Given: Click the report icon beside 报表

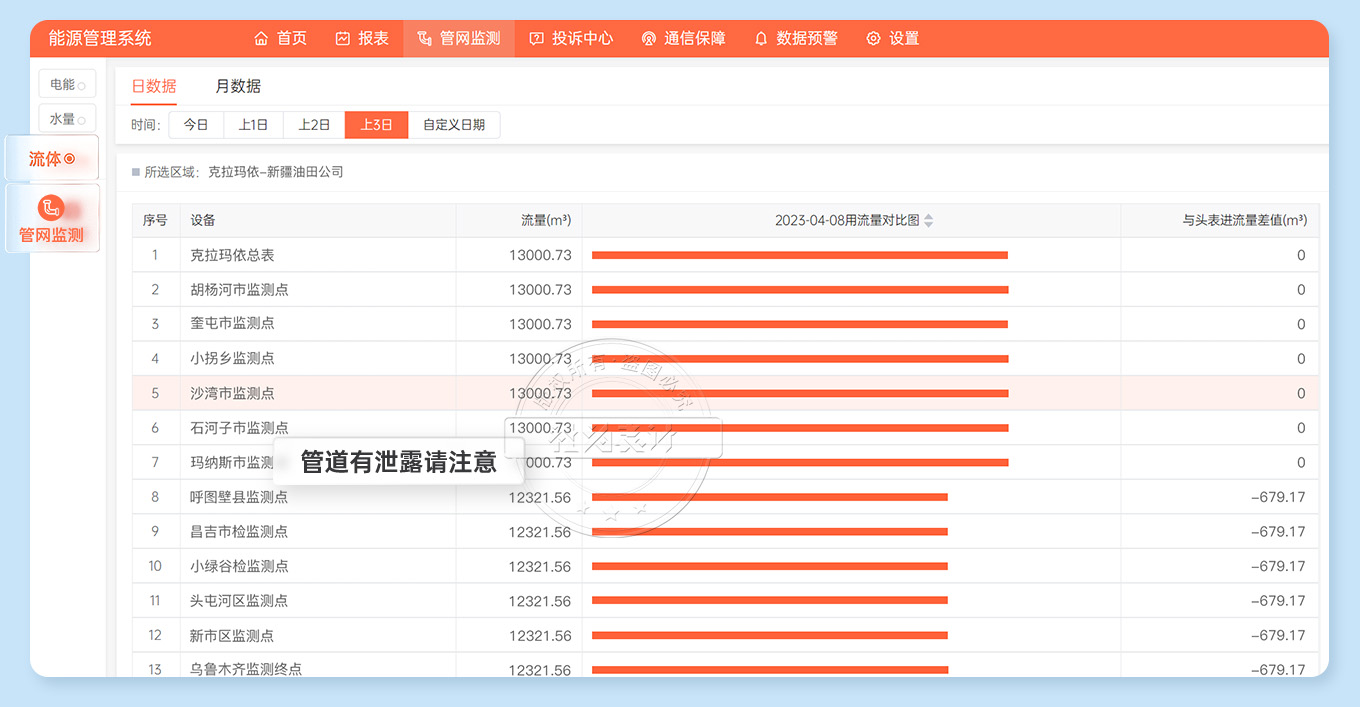Looking at the screenshot, I should click(343, 39).
